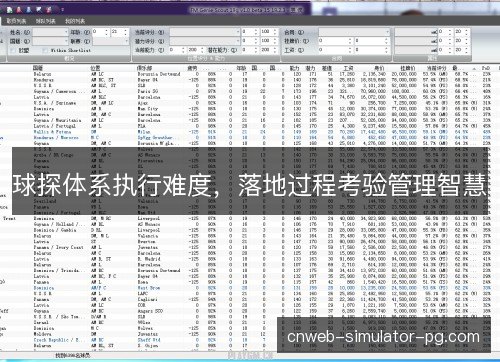Click the 工资 minimum value field
Screen dimensions: 500x362
[x=335, y=50]
